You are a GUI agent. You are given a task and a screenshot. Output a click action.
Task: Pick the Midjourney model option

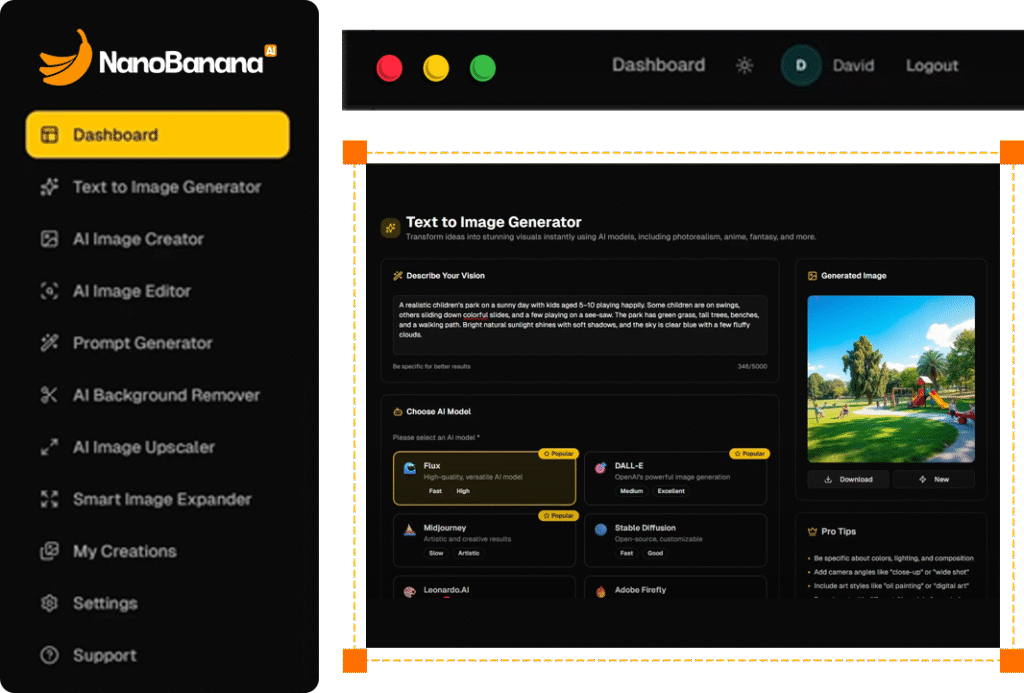click(485, 540)
